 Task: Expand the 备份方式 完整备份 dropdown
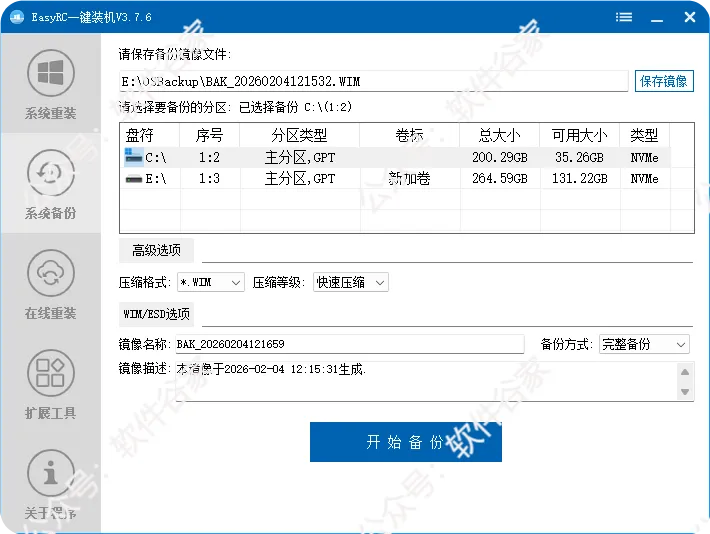[644, 344]
